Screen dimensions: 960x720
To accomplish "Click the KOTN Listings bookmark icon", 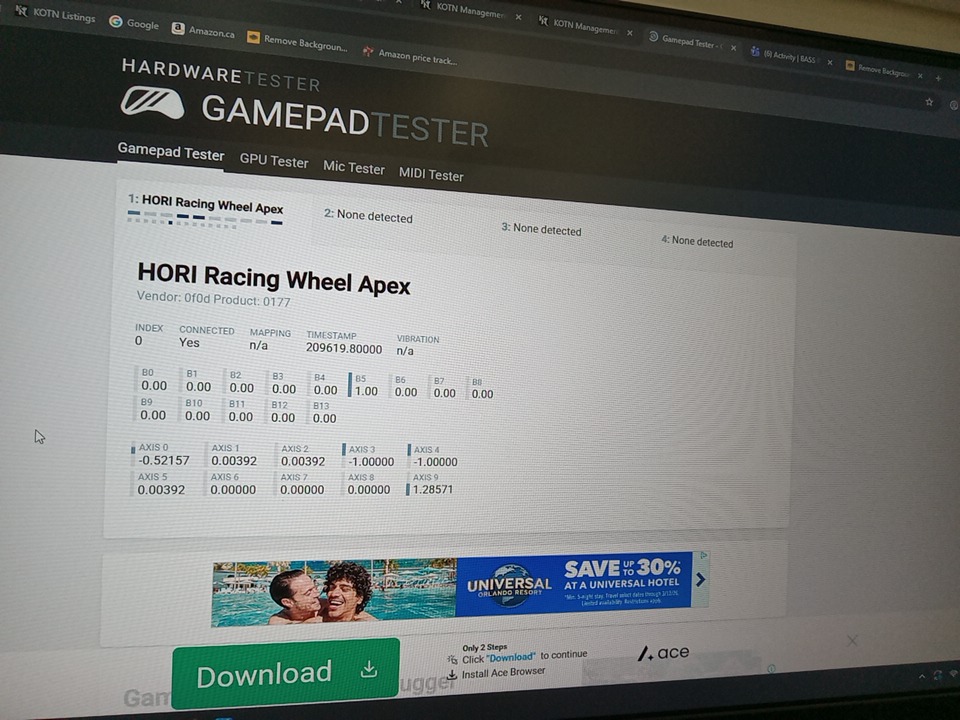I will click(x=21, y=11).
